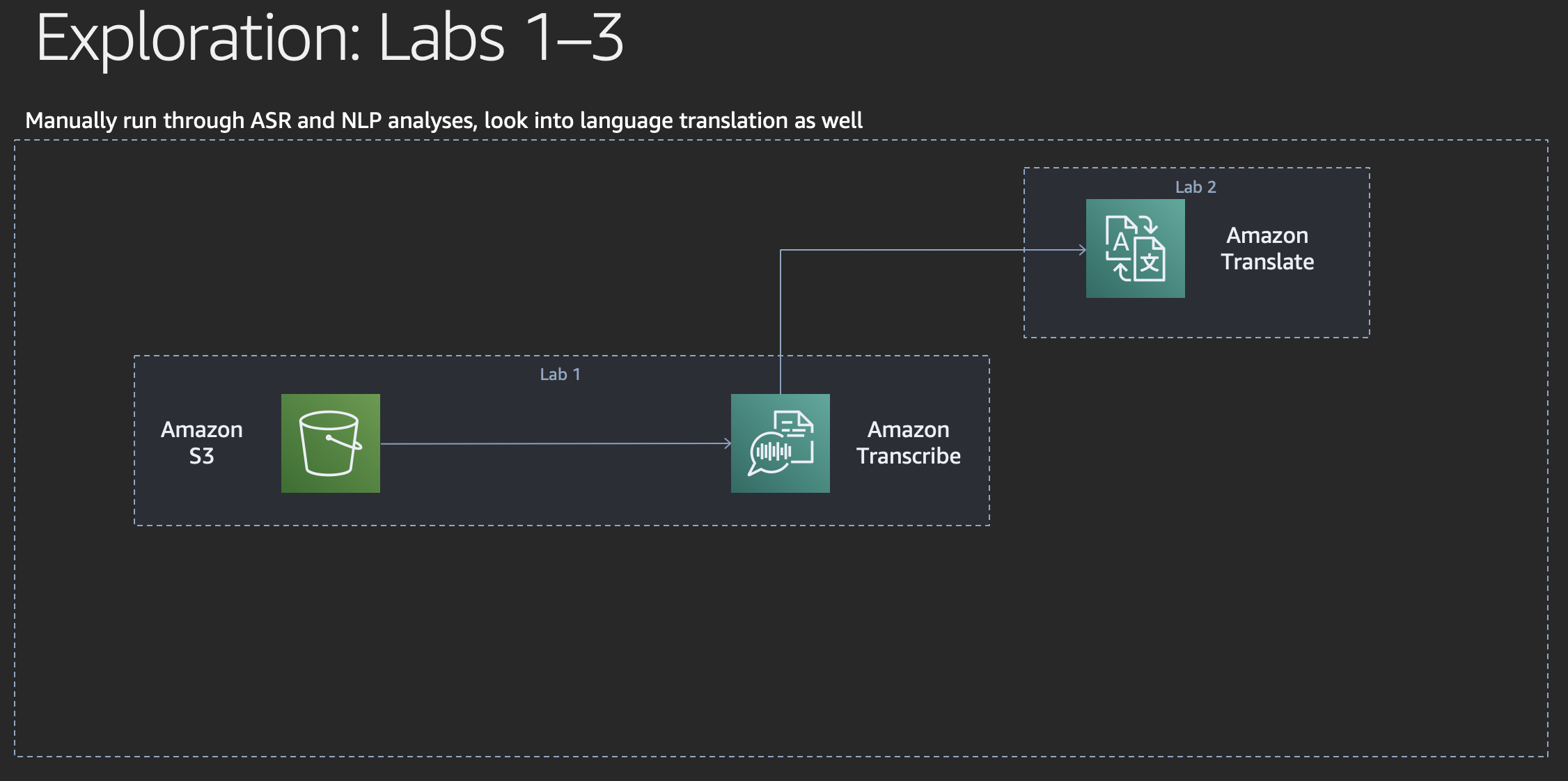Click the "Lab 2" group label

[1195, 187]
